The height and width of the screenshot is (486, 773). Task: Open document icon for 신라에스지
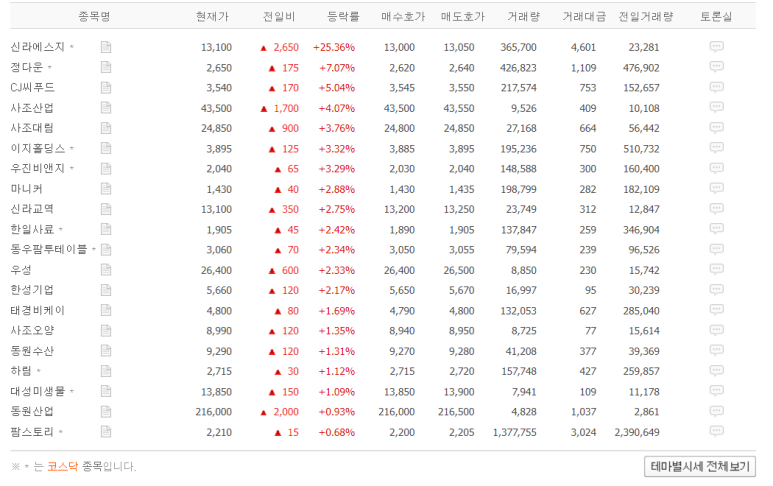pos(106,47)
